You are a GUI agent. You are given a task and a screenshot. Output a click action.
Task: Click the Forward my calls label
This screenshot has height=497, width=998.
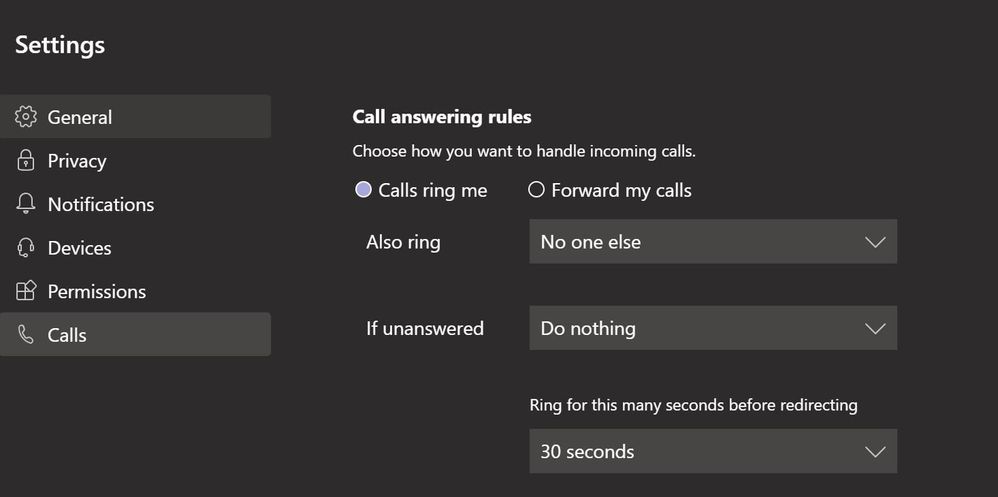pos(621,190)
